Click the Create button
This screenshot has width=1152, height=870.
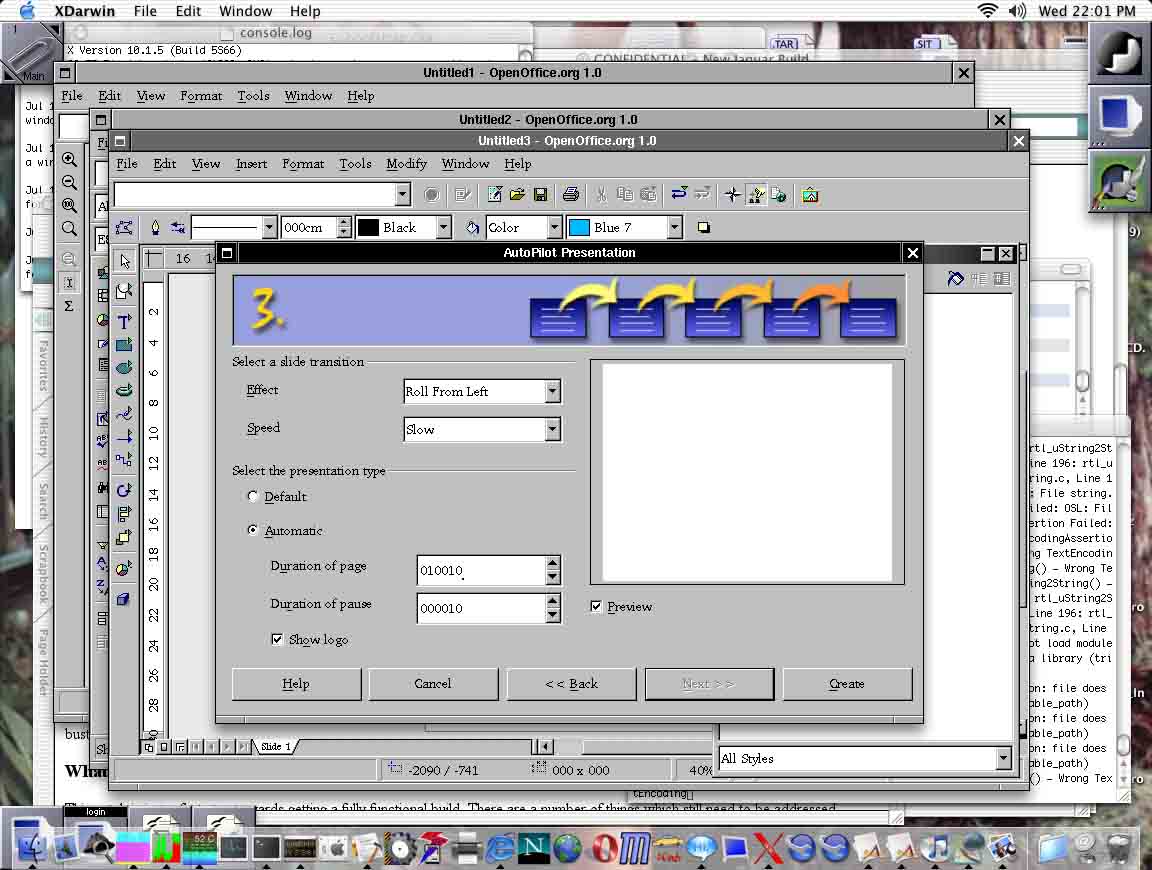(846, 683)
